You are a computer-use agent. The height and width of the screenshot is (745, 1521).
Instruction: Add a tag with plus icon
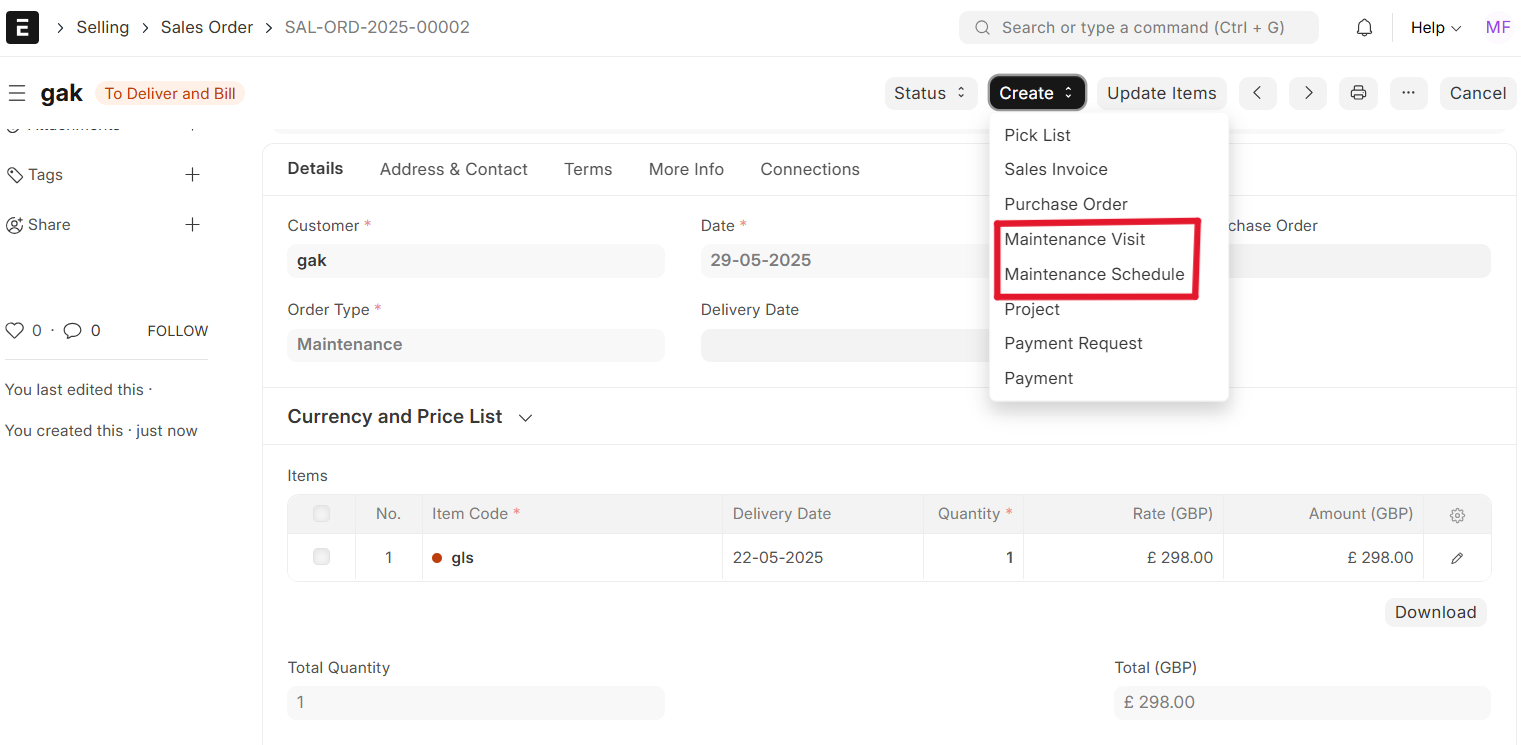click(x=193, y=175)
